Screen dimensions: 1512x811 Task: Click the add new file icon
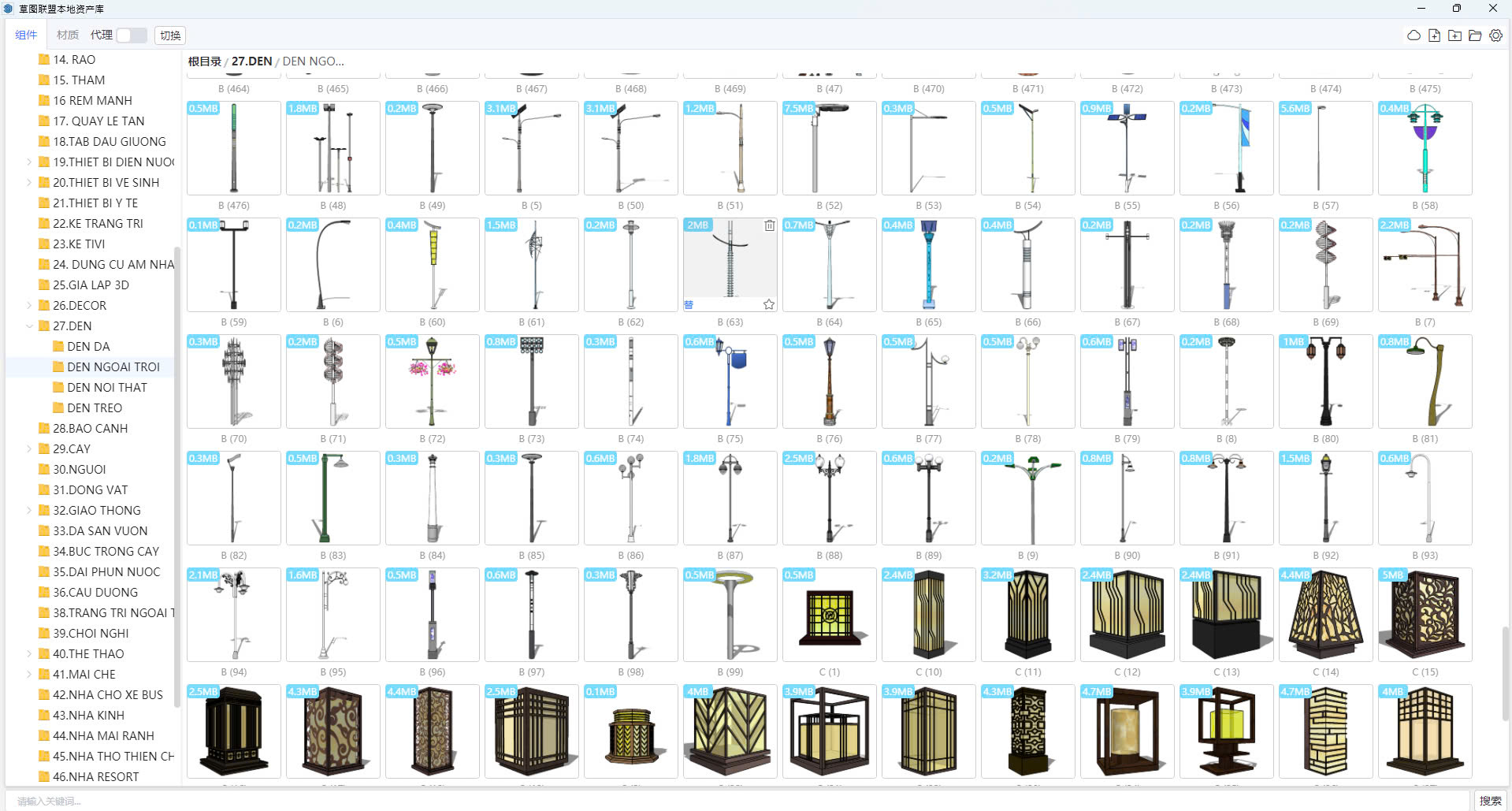tap(1434, 35)
